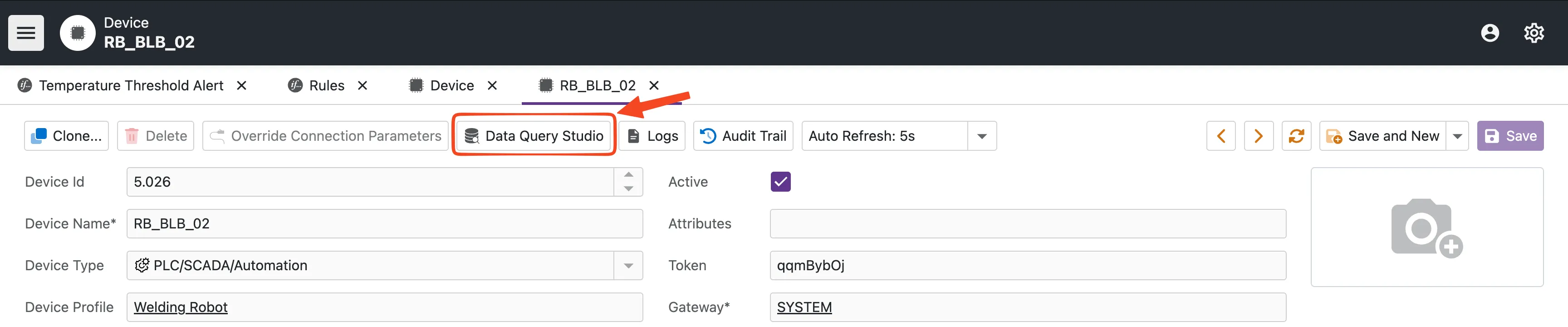The image size is (1568, 327).
Task: Open the hamburger navigation menu
Action: [x=25, y=33]
